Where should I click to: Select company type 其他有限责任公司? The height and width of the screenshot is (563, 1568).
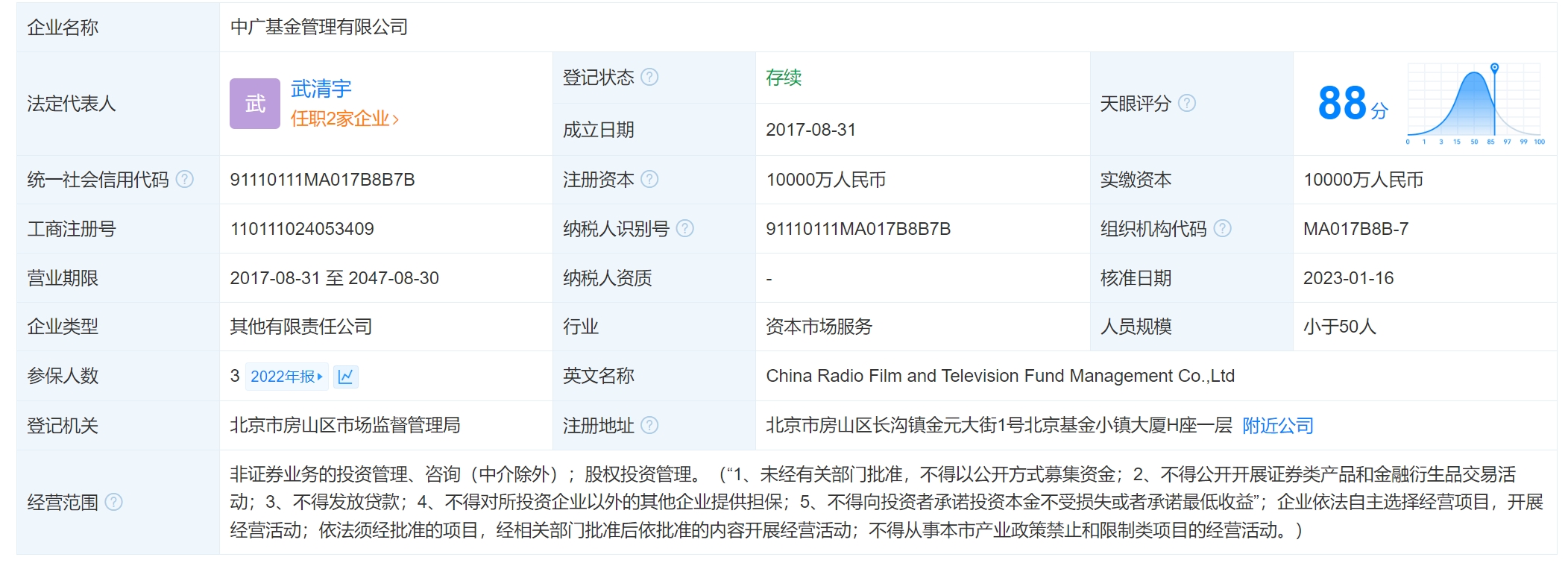pyautogui.click(x=301, y=326)
